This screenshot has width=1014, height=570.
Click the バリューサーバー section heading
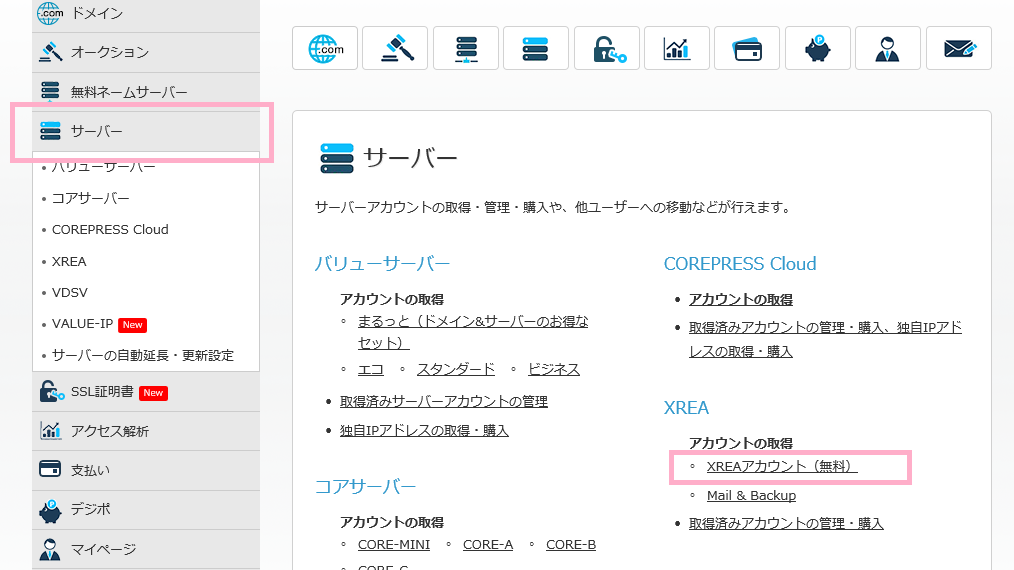click(x=382, y=264)
